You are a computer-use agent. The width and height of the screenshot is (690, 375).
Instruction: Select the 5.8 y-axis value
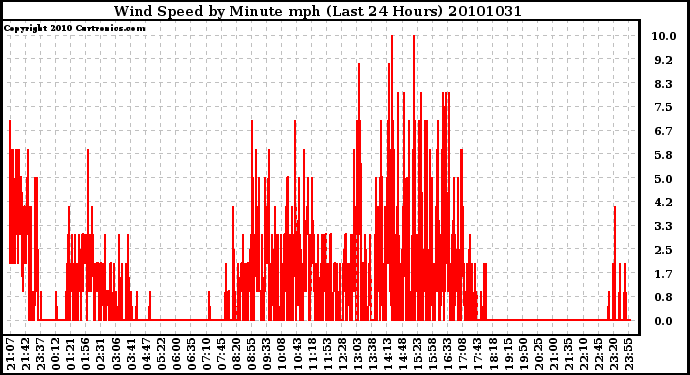click(664, 155)
